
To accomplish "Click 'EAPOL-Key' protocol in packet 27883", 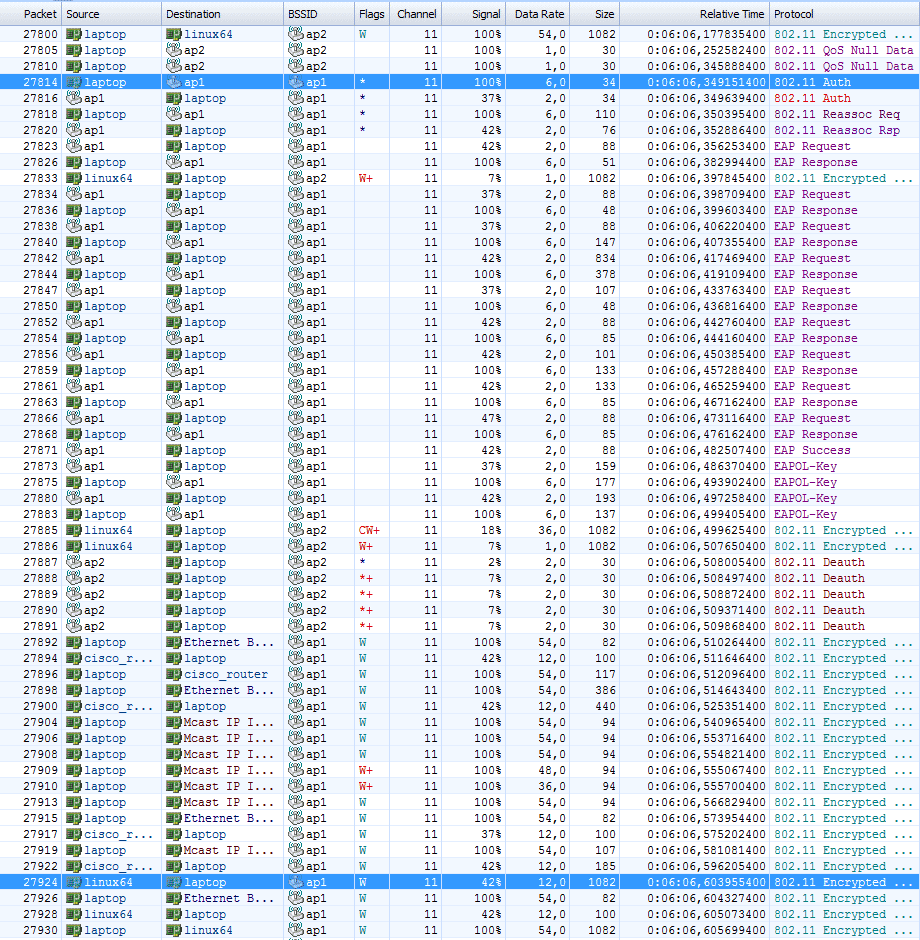I will coord(805,514).
